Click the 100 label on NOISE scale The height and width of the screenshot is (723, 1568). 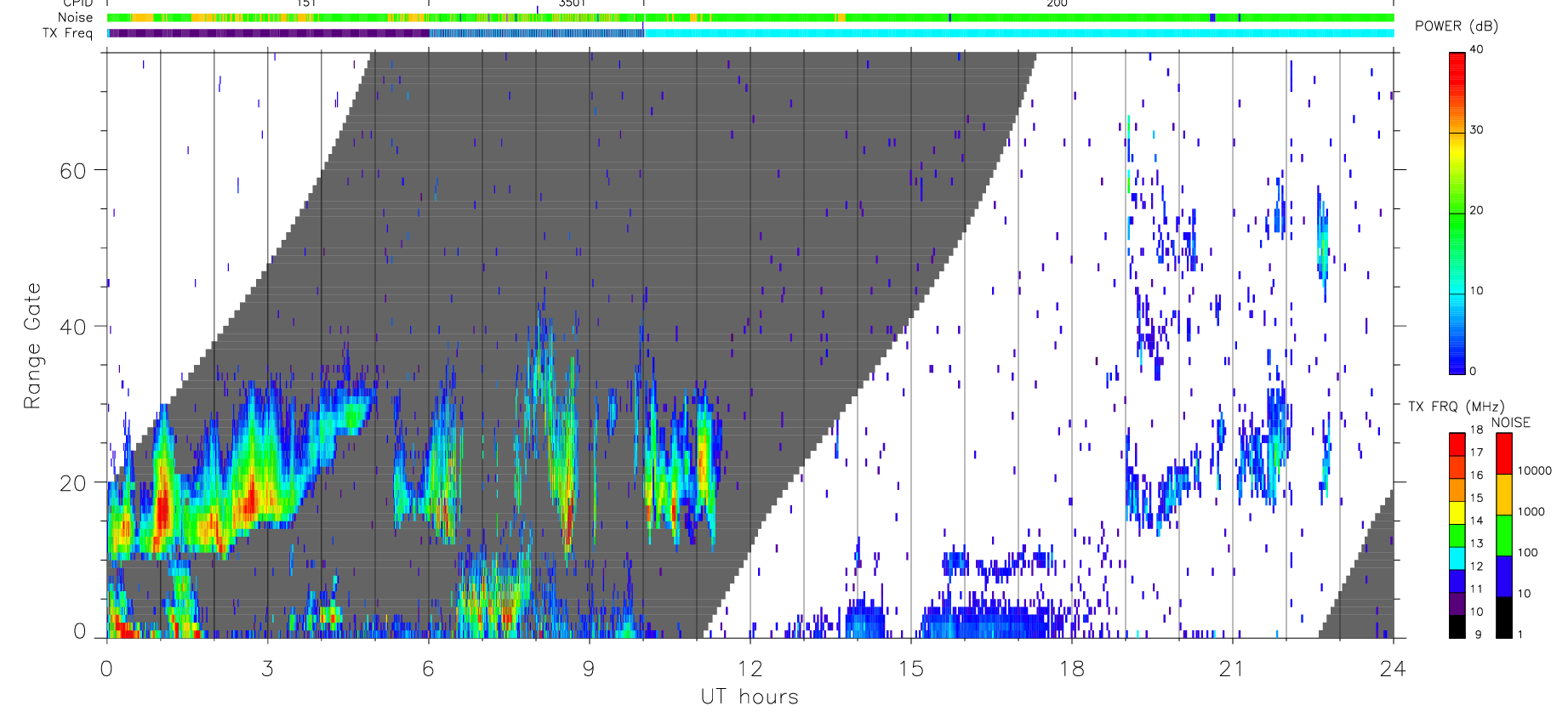point(1528,553)
